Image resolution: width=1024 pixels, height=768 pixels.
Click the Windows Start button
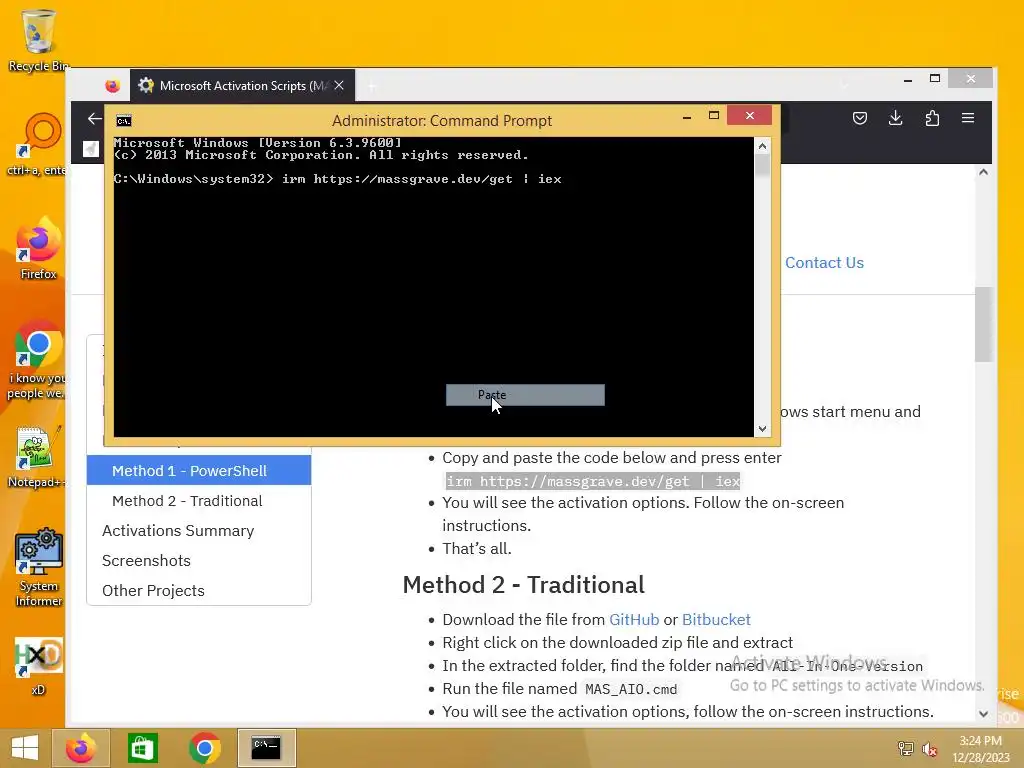(x=25, y=748)
